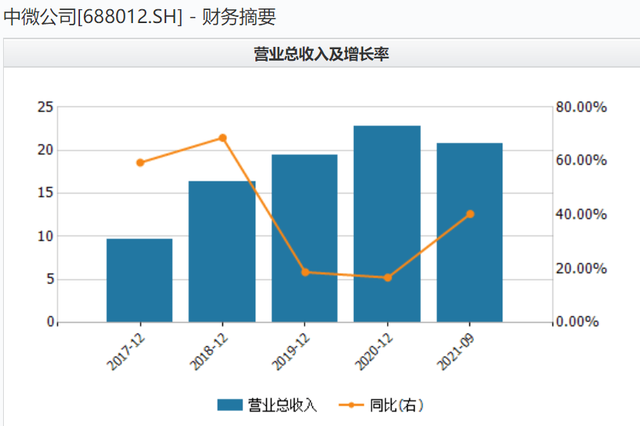Click the 80.00% right axis label
640x426 pixels.
point(581,107)
